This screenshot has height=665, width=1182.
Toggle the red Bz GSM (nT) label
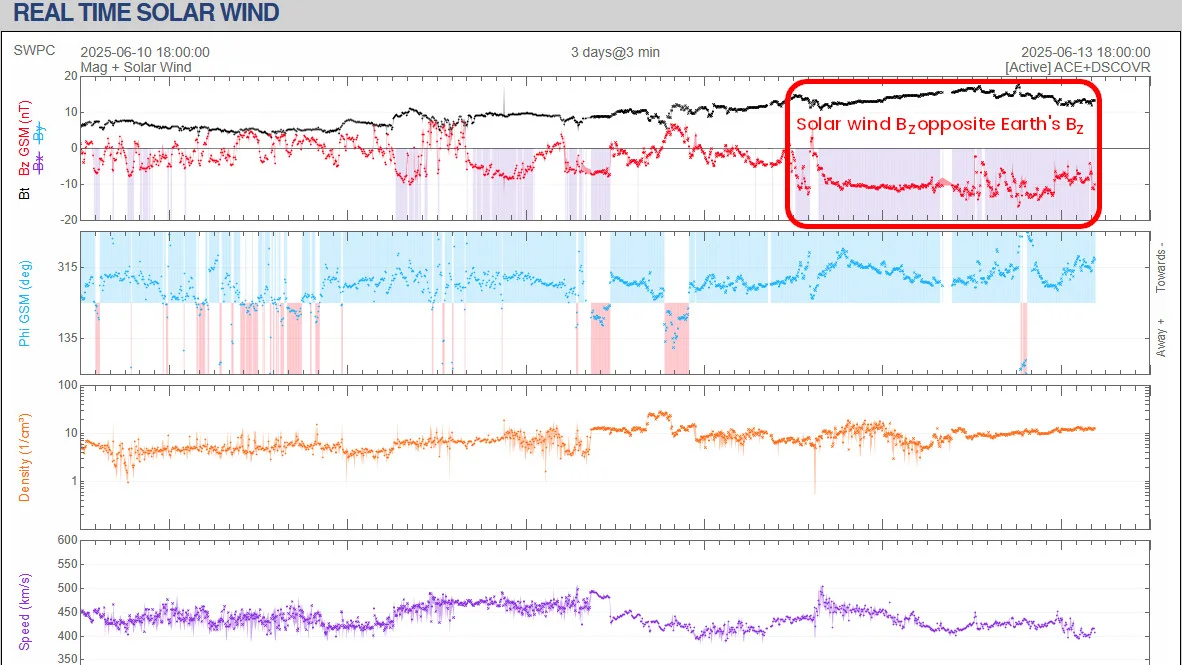(24, 138)
